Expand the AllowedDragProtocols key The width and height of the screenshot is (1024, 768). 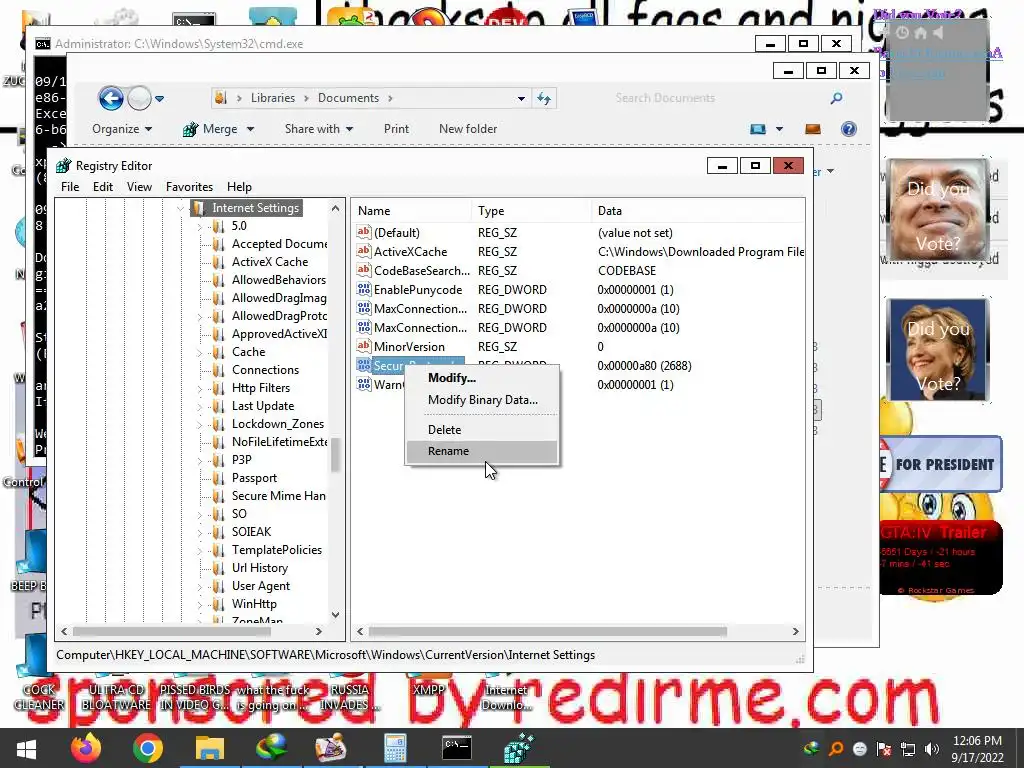point(200,316)
